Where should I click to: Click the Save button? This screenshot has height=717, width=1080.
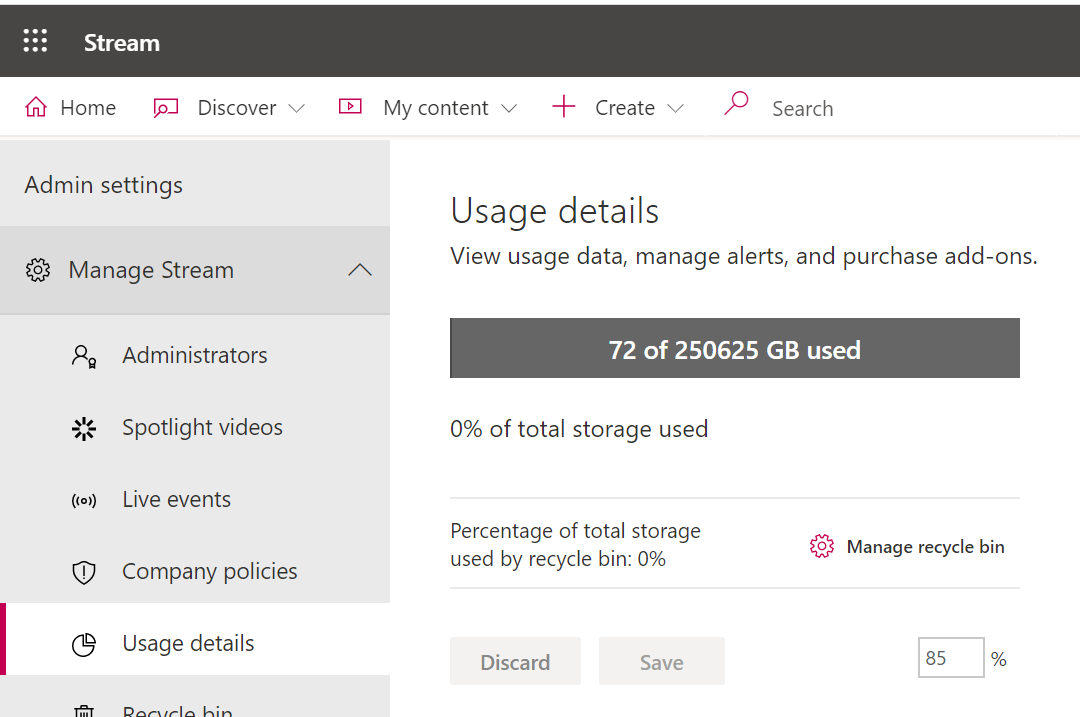coord(661,661)
